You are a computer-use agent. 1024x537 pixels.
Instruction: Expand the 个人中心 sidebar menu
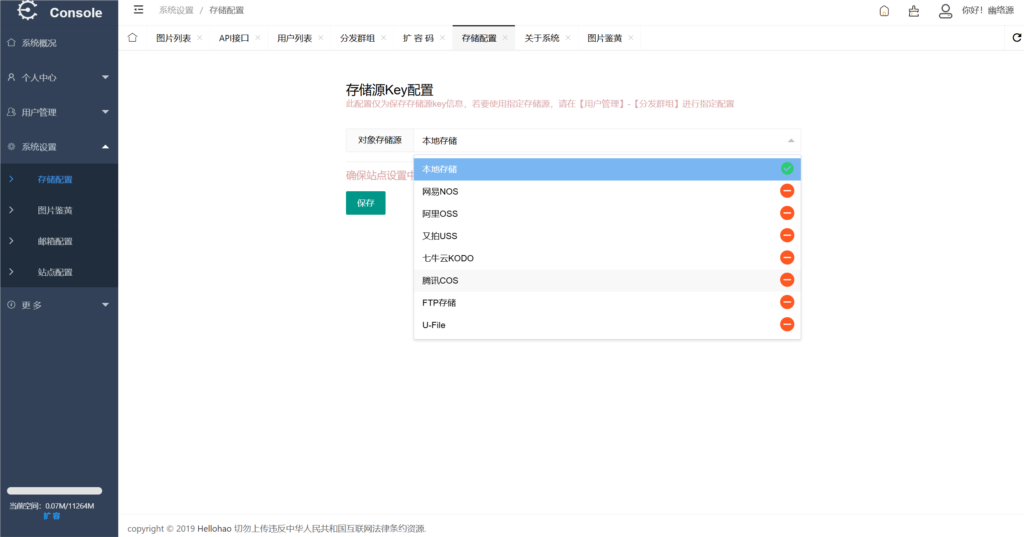click(x=59, y=77)
